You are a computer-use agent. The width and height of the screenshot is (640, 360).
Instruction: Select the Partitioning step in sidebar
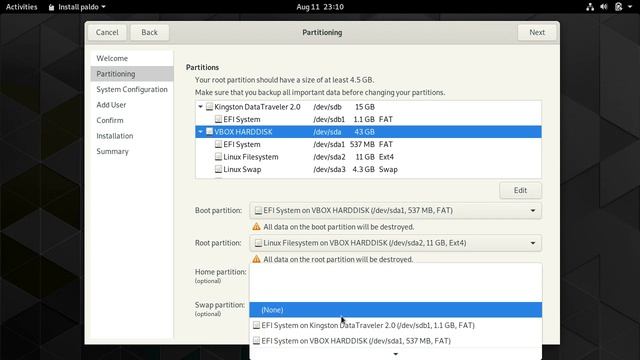coord(132,74)
